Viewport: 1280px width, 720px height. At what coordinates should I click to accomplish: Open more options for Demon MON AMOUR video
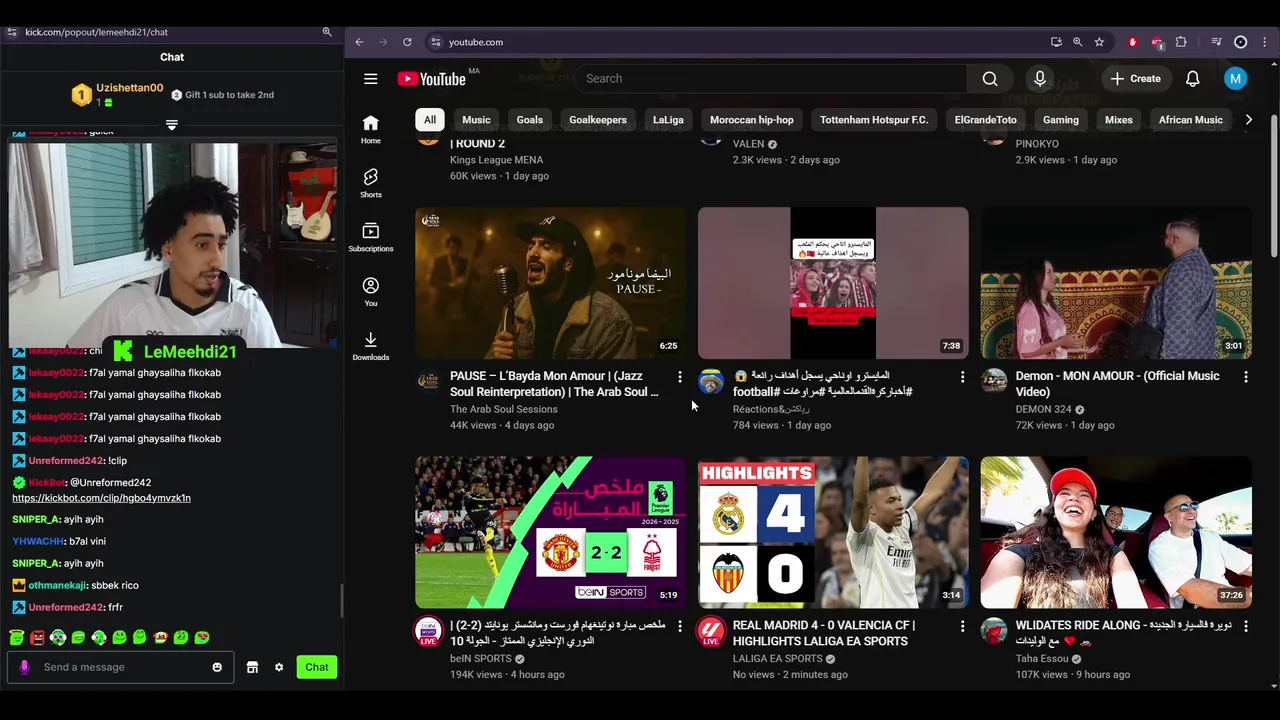[1246, 377]
